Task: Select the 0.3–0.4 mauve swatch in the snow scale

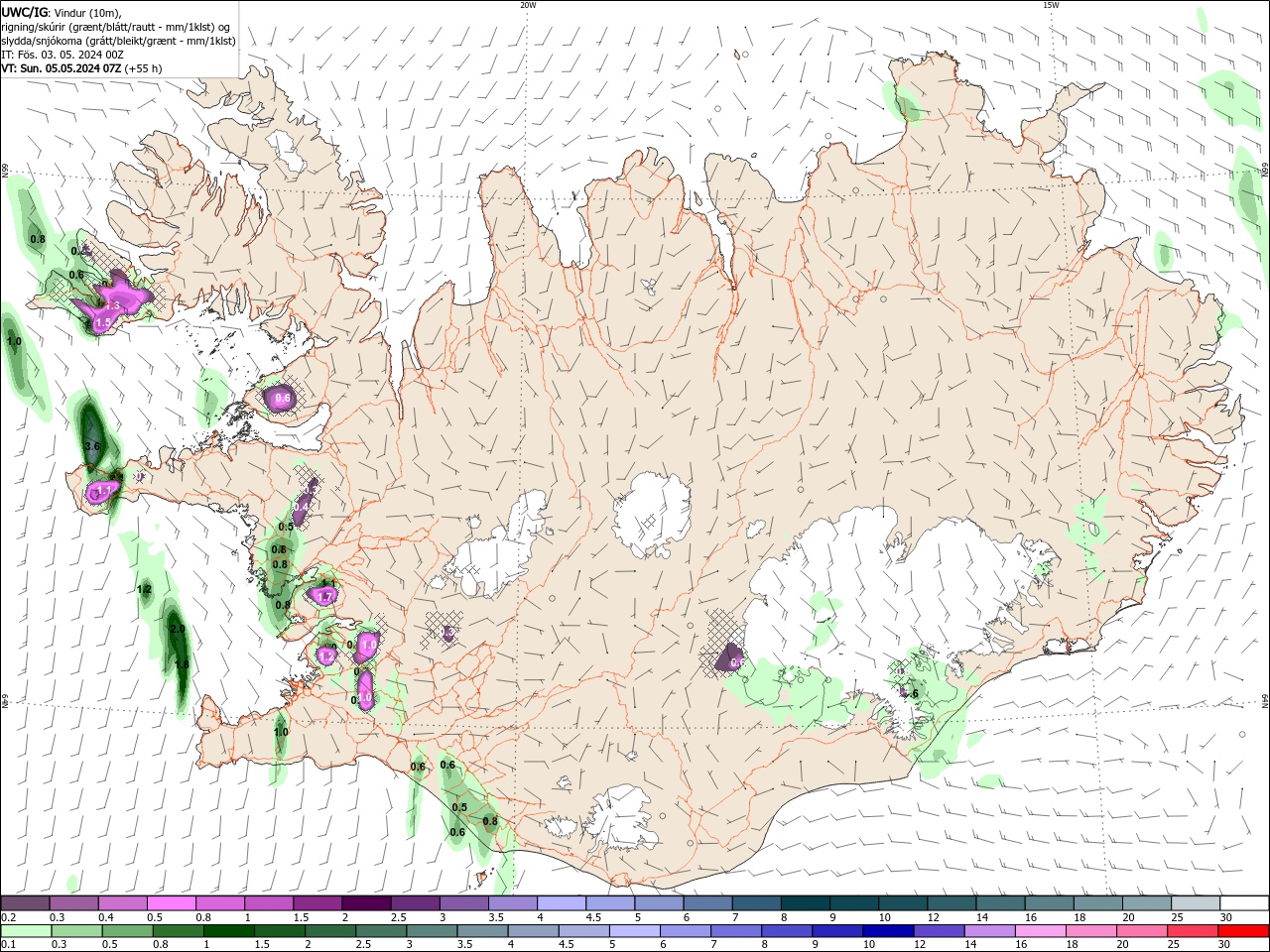Action: tap(73, 903)
